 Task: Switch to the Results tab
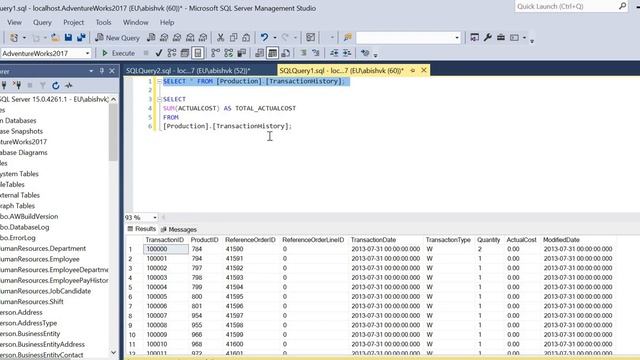(x=142, y=229)
